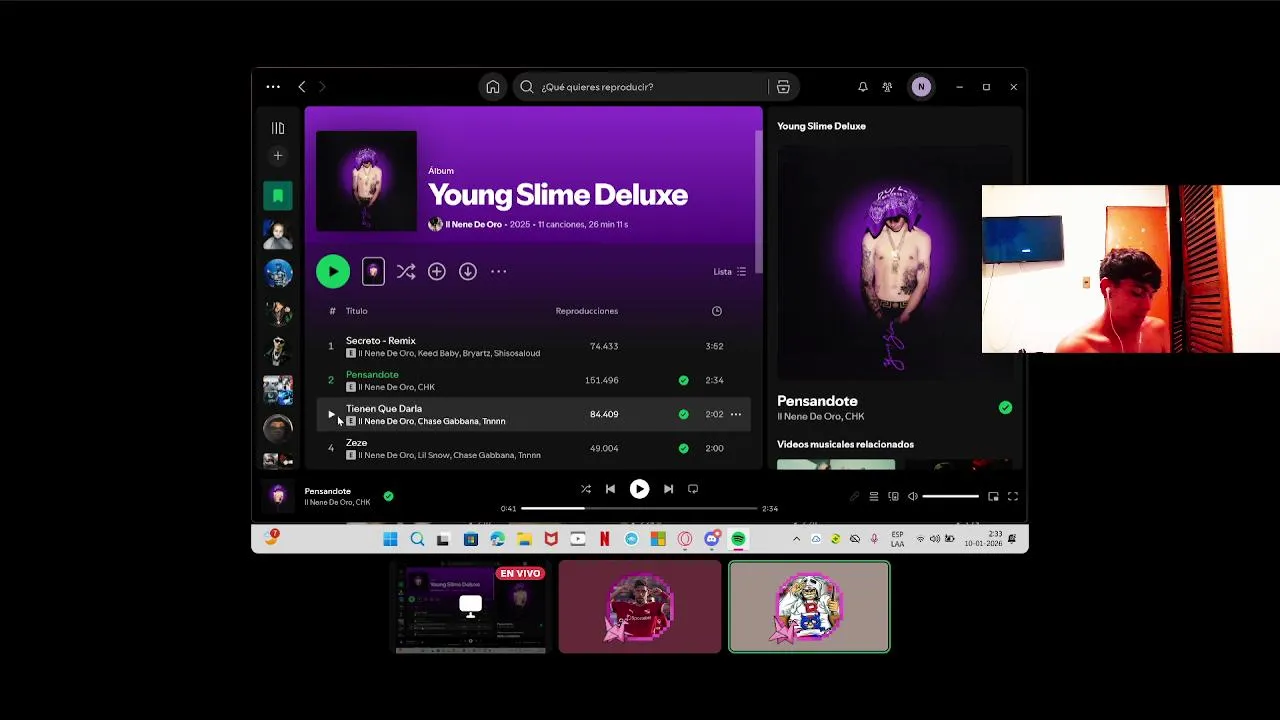Open more options for Tienen Que Darla
The image size is (1280, 720).
tap(736, 414)
